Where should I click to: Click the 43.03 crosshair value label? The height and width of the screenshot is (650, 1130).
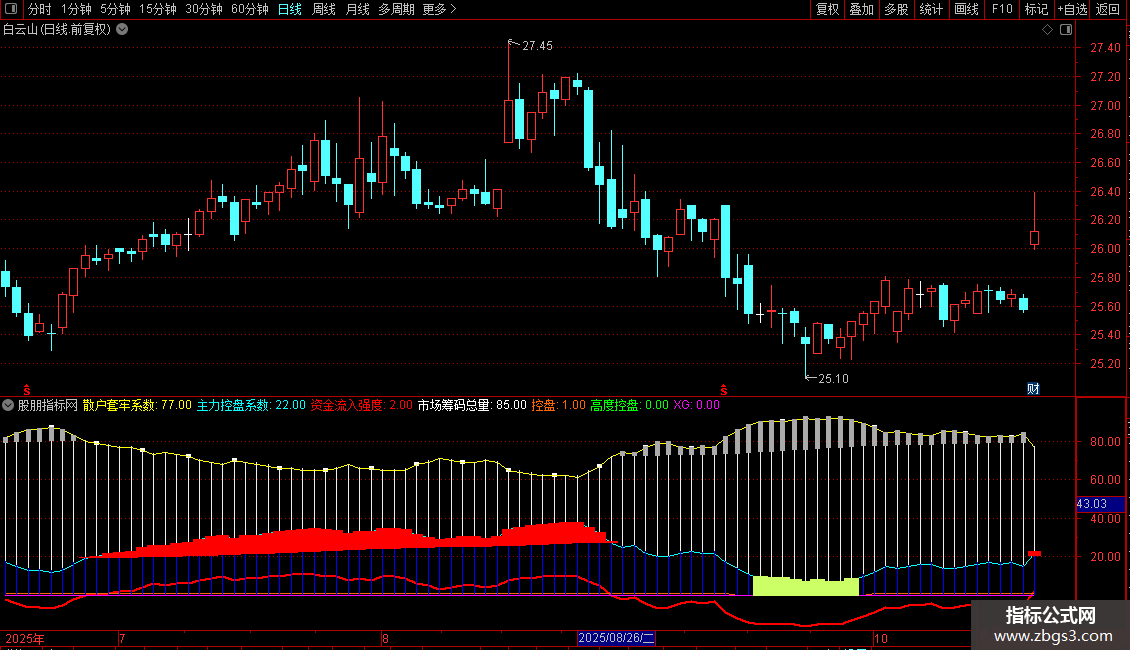(x=1100, y=504)
